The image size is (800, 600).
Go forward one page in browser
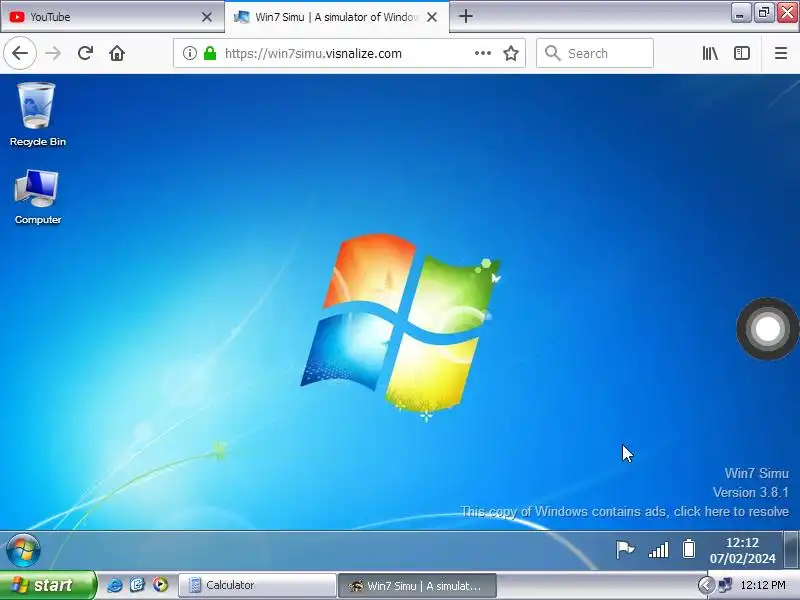(x=53, y=53)
